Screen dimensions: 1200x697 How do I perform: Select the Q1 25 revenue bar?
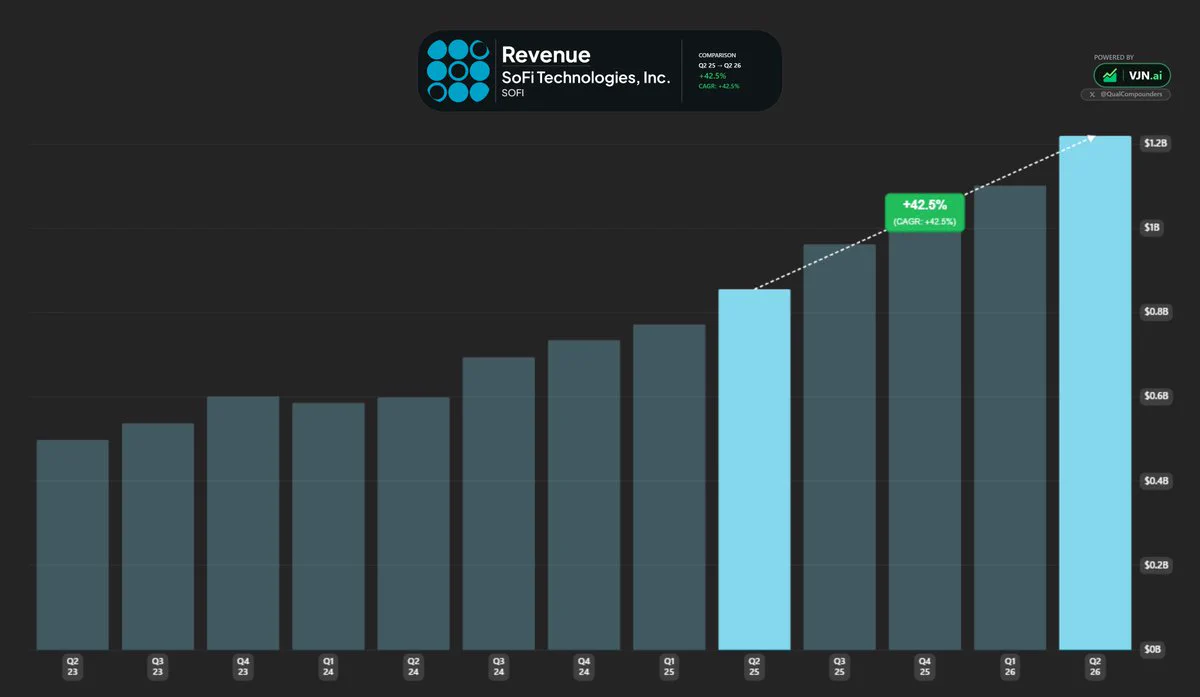coord(669,487)
